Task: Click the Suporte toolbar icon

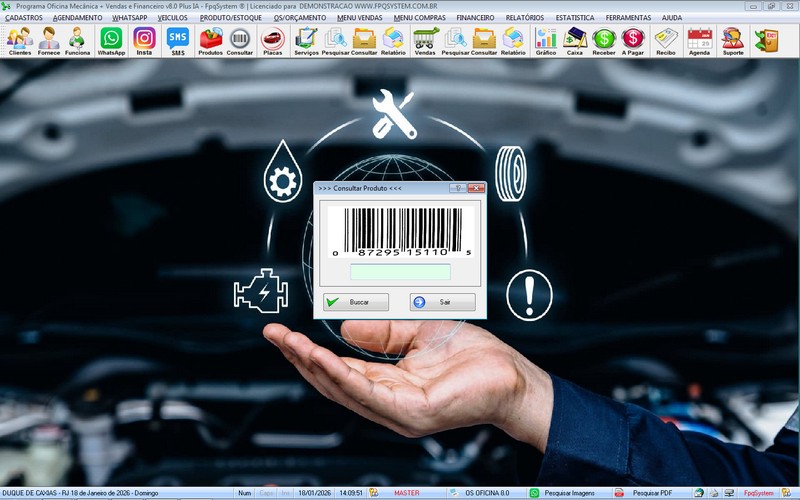Action: [x=733, y=40]
